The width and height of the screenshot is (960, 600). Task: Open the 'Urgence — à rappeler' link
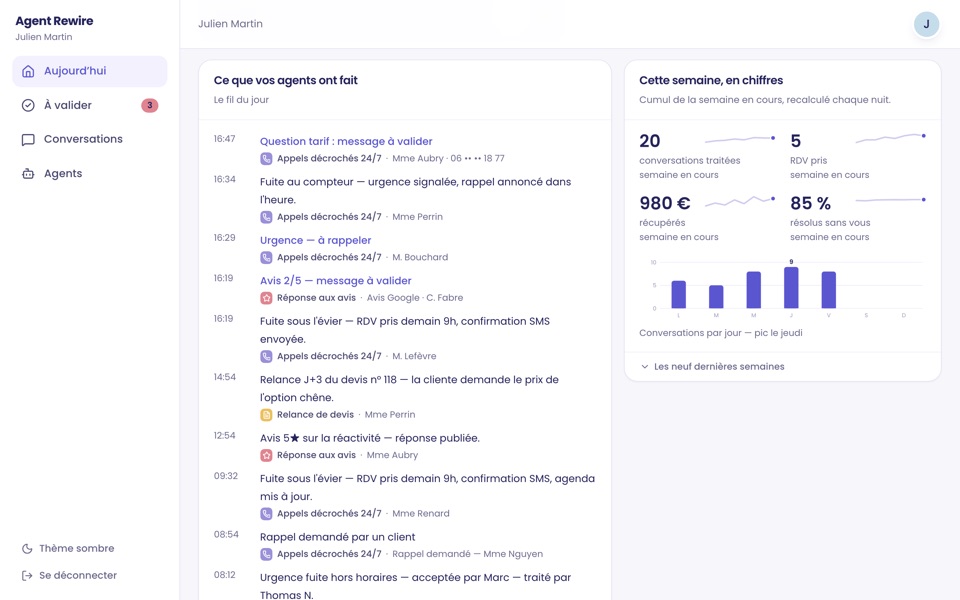coord(315,241)
